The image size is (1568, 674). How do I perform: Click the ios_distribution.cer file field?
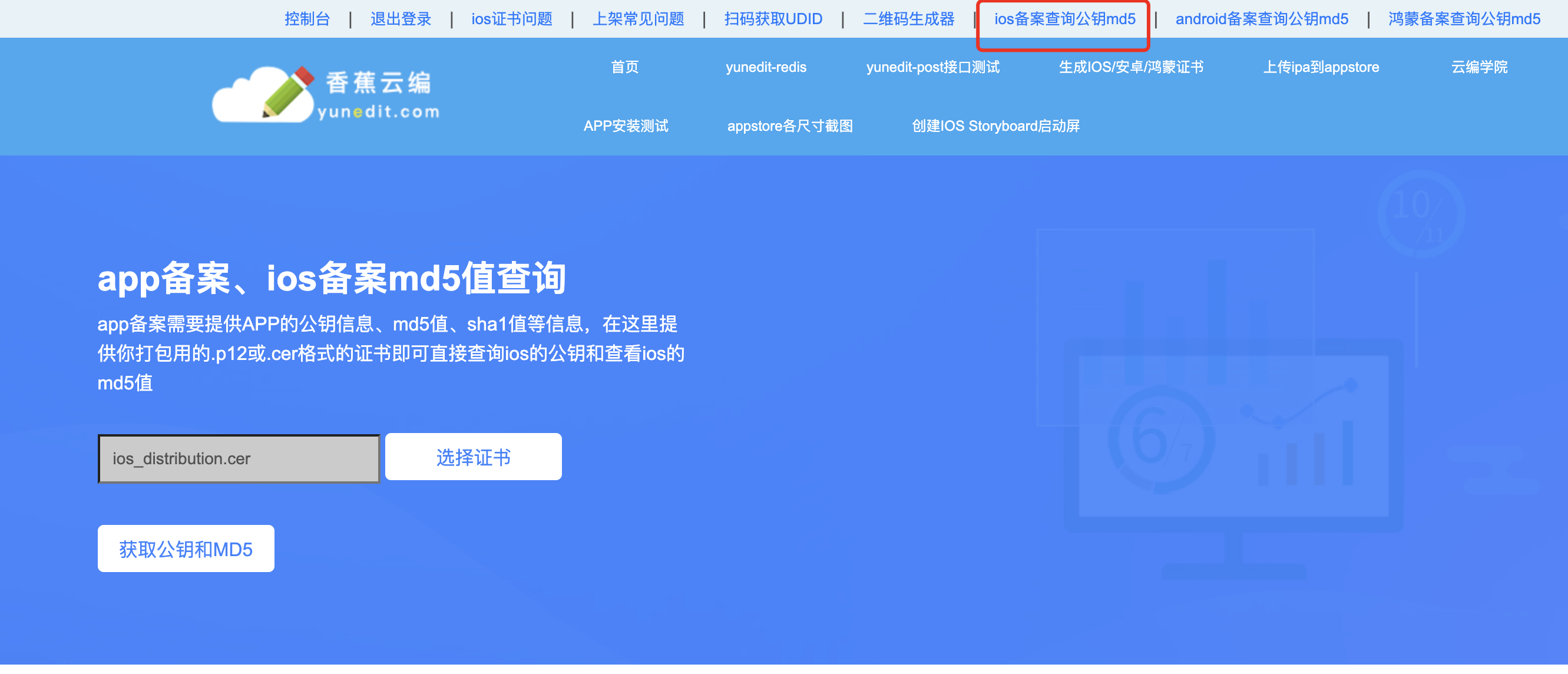tap(239, 458)
